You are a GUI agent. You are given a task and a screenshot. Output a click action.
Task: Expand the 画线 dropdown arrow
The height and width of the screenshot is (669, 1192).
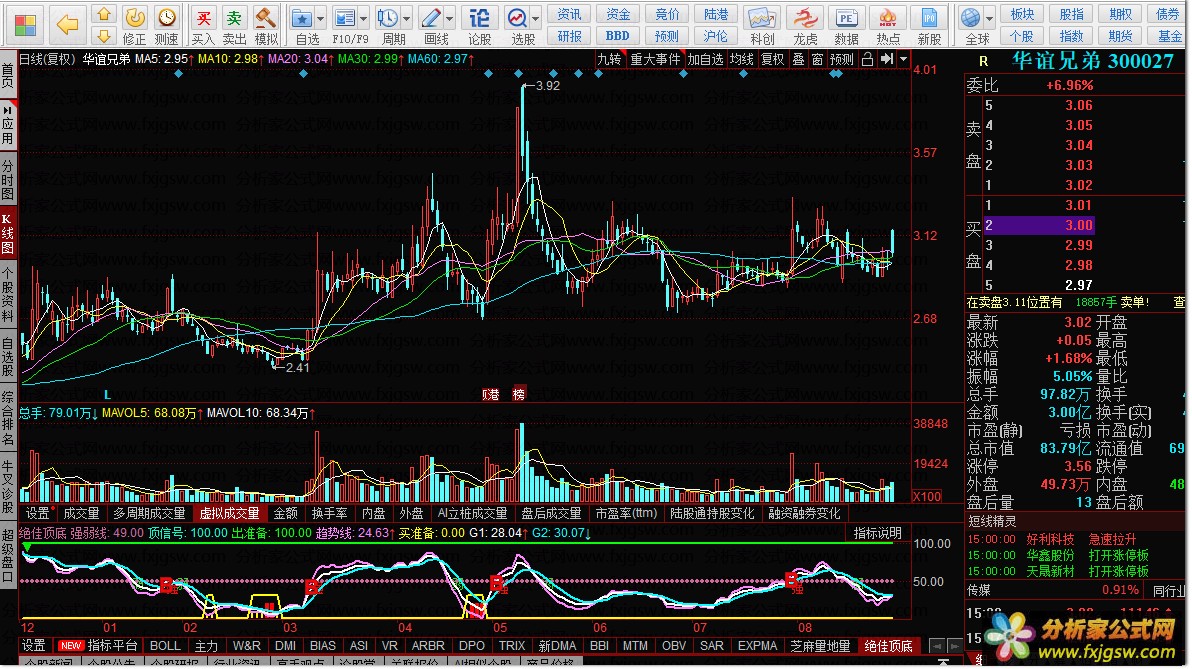click(451, 18)
